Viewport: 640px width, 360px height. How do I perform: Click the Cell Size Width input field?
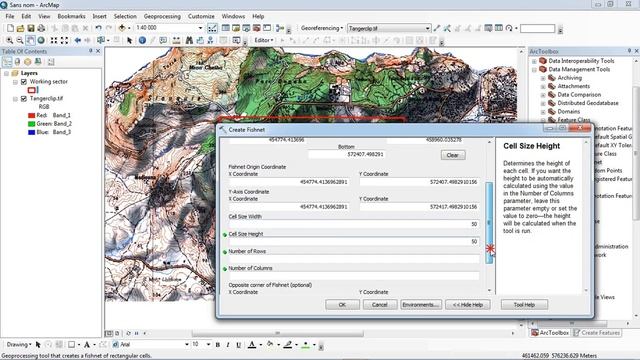click(354, 224)
